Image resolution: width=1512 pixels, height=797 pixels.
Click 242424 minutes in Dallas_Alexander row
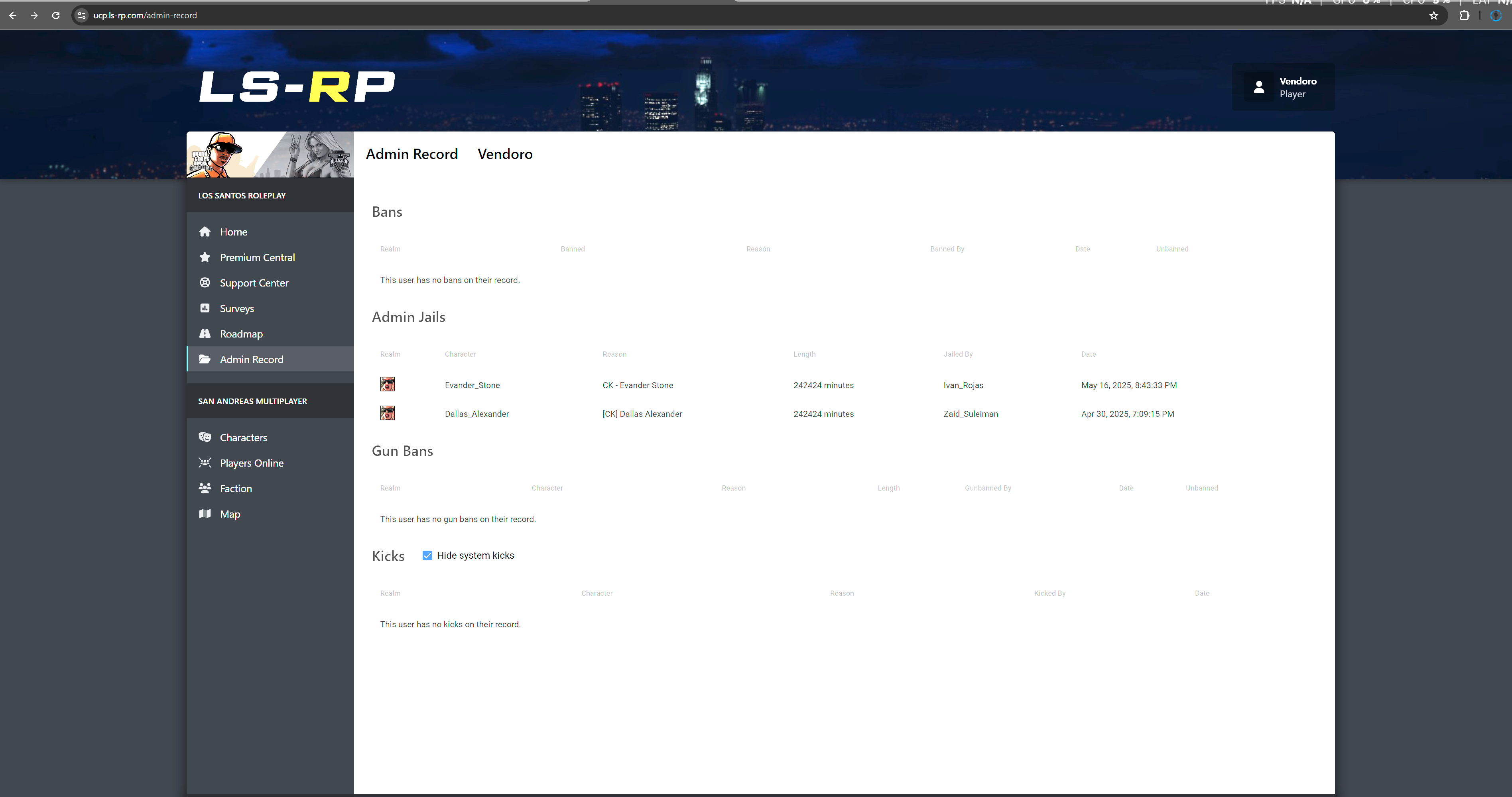point(823,414)
